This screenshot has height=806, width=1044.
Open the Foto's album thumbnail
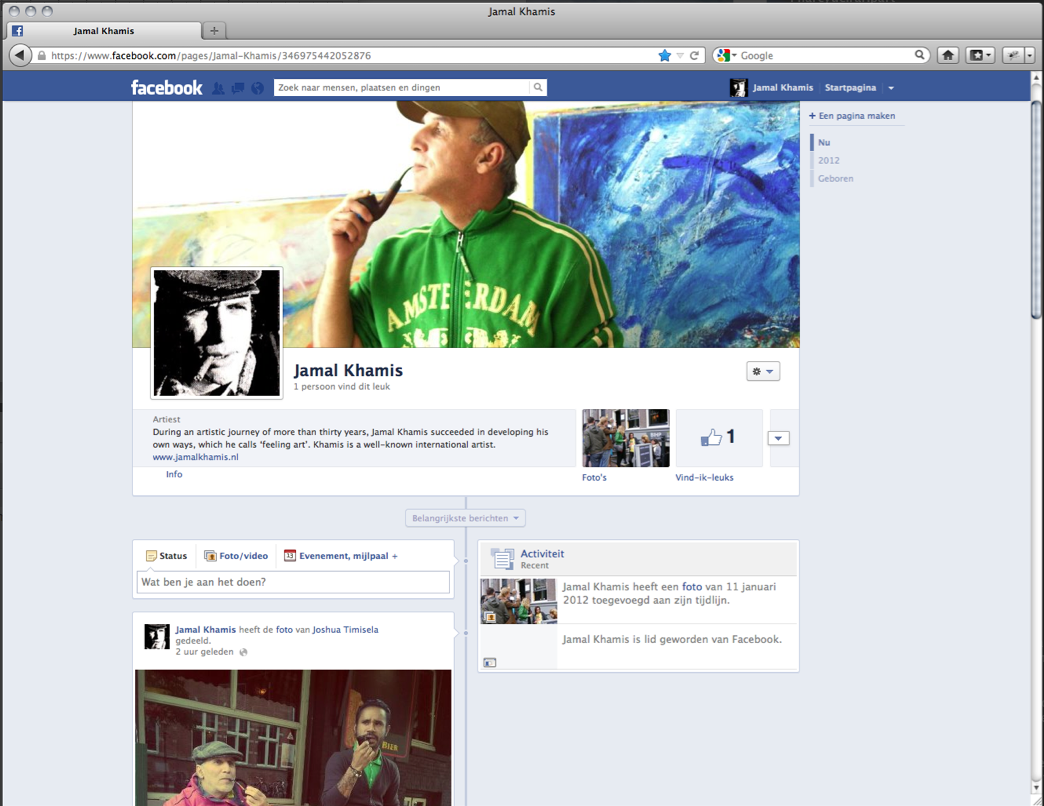coord(626,438)
